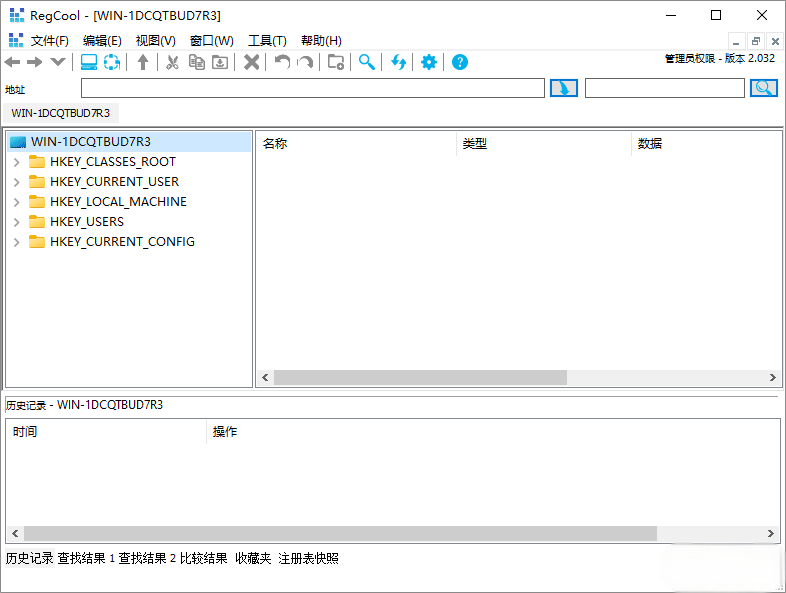Open the 窗口(W) menu
Viewport: 786px width, 593px height.
coord(212,41)
